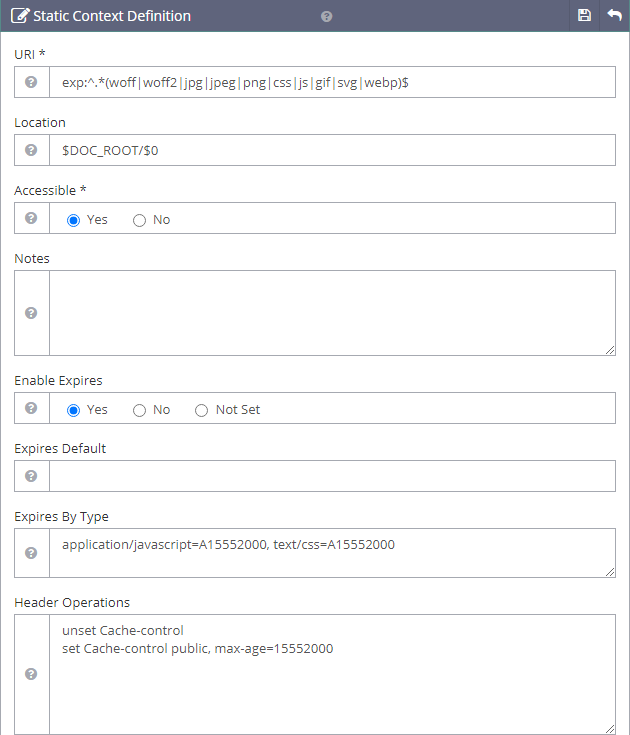The width and height of the screenshot is (630, 735).
Task: Open help for Expires By Type
Action: click(31, 552)
